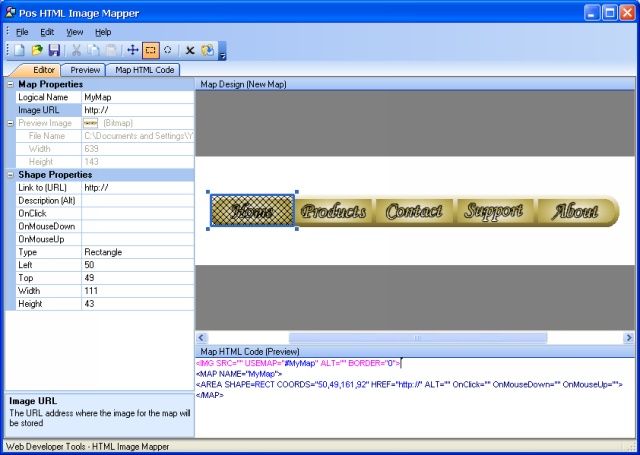Click the Open file folder icon
Image resolution: width=640 pixels, height=455 pixels.
tap(37, 50)
